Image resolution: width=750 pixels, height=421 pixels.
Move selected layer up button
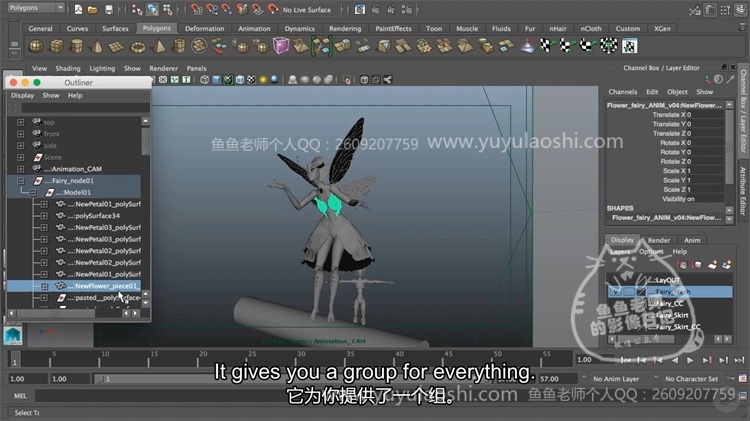[x=683, y=265]
